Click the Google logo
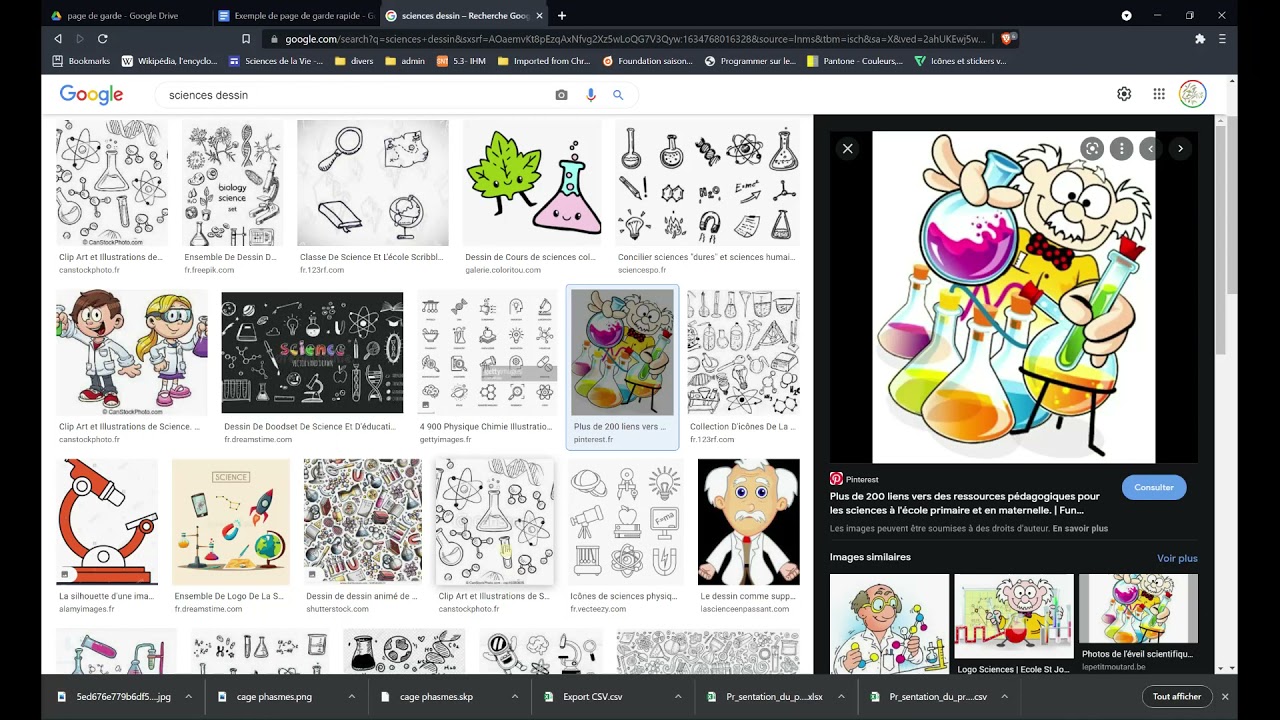 (x=91, y=95)
